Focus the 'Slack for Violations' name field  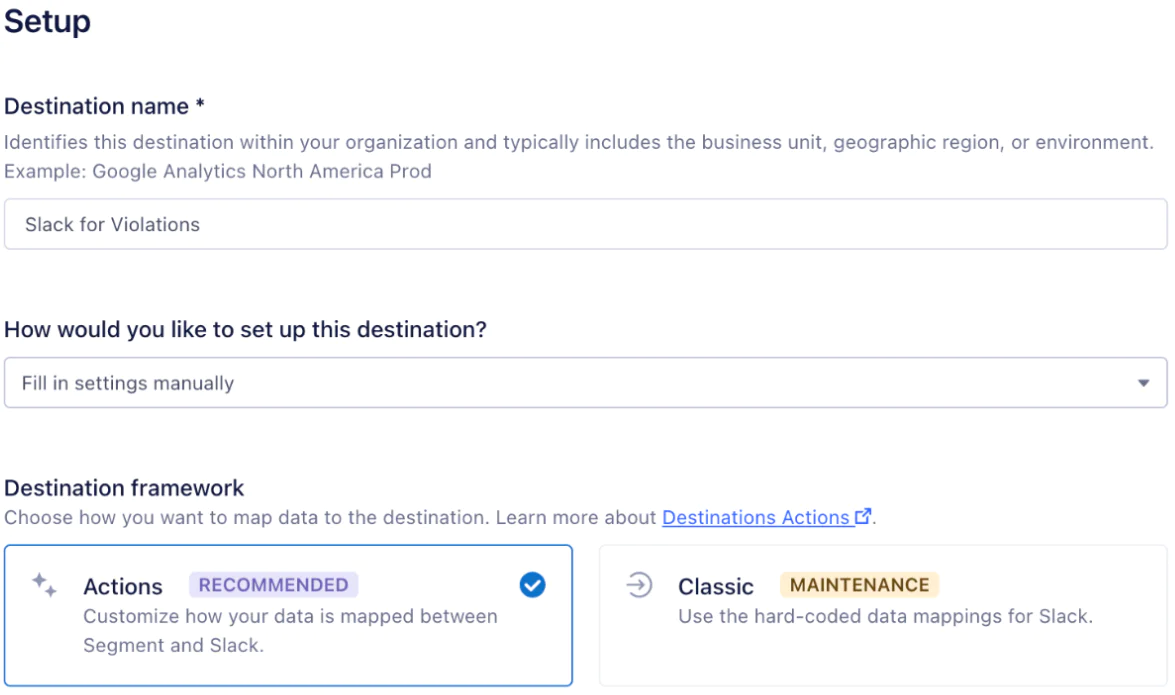point(585,224)
